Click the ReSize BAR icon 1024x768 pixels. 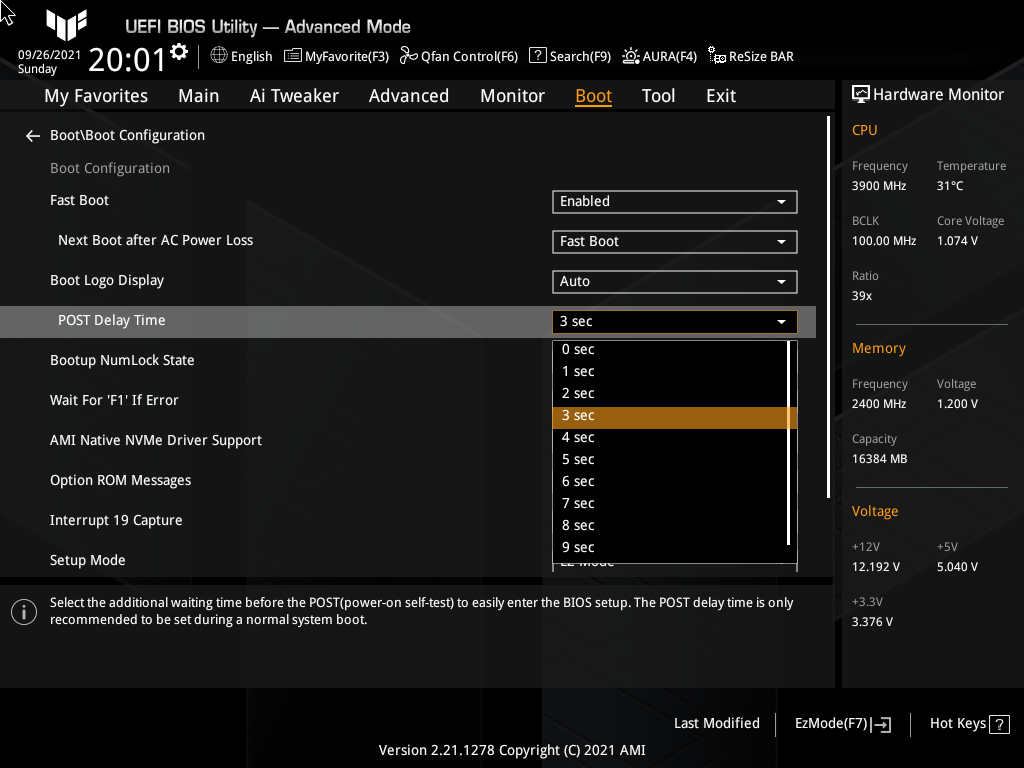coord(750,56)
